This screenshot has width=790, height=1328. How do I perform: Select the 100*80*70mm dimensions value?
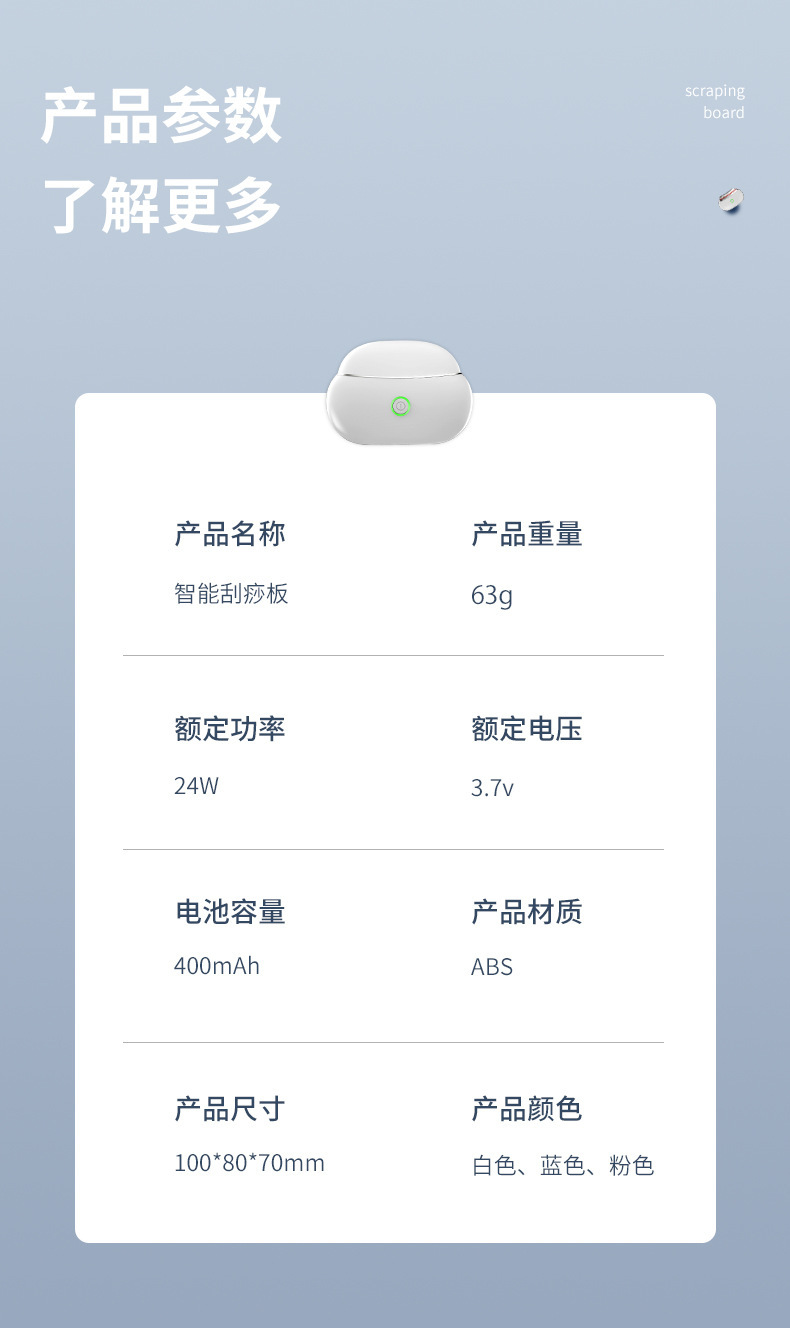pyautogui.click(x=249, y=1163)
